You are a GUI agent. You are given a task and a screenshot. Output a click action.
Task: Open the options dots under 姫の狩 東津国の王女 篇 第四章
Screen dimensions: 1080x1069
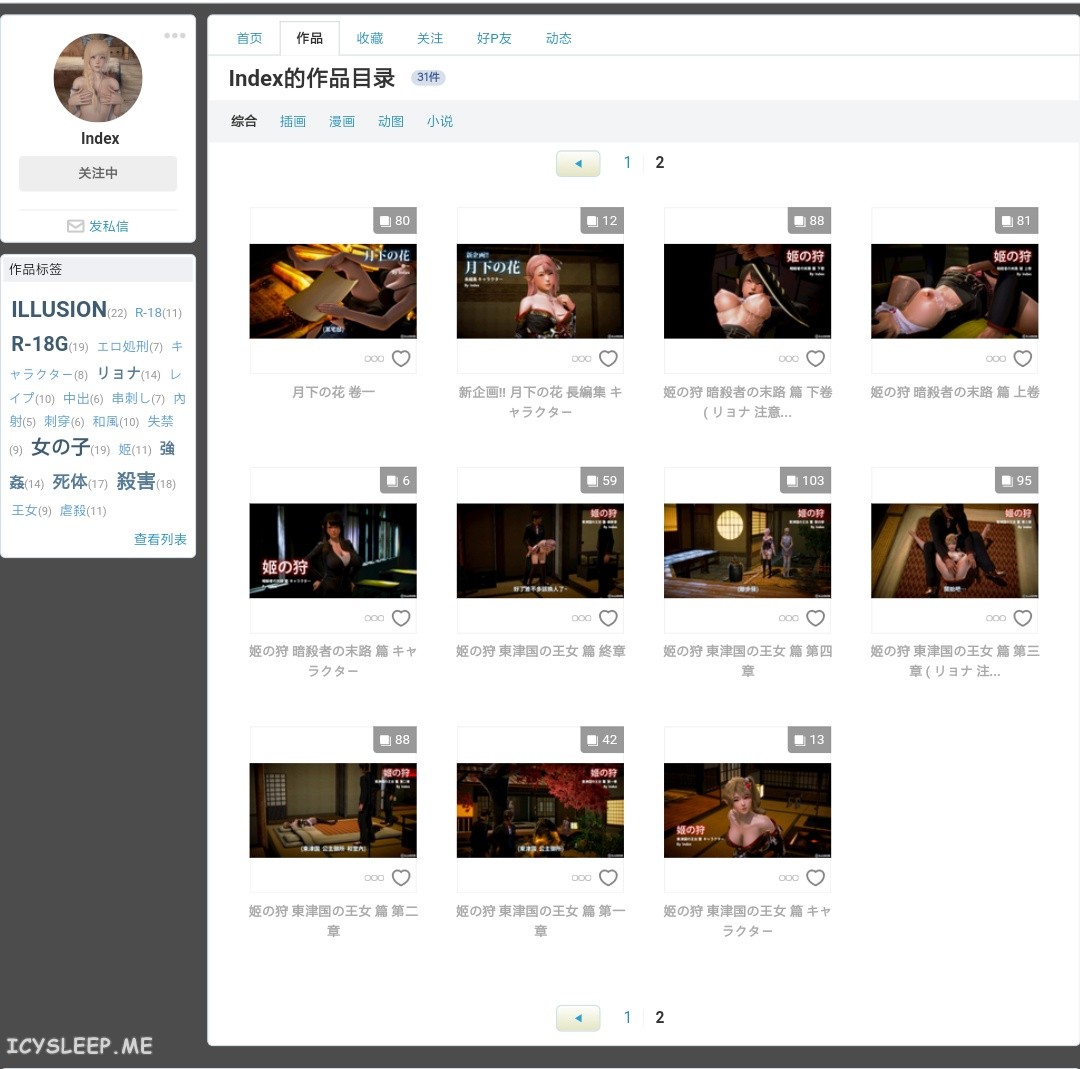pyautogui.click(x=789, y=619)
